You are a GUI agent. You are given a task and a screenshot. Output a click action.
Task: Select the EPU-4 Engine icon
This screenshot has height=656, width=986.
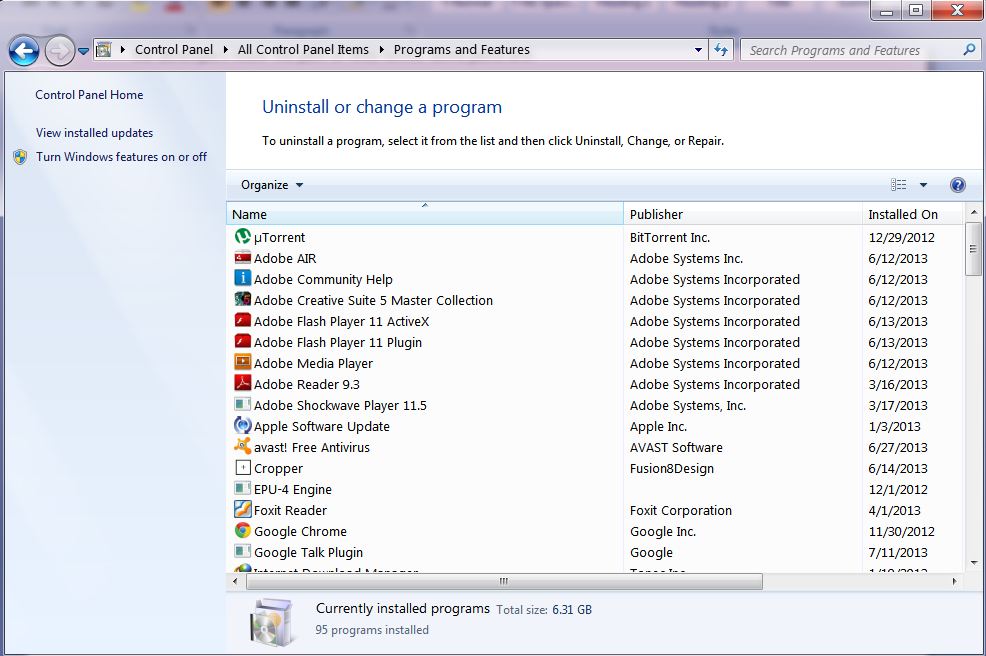pyautogui.click(x=243, y=489)
